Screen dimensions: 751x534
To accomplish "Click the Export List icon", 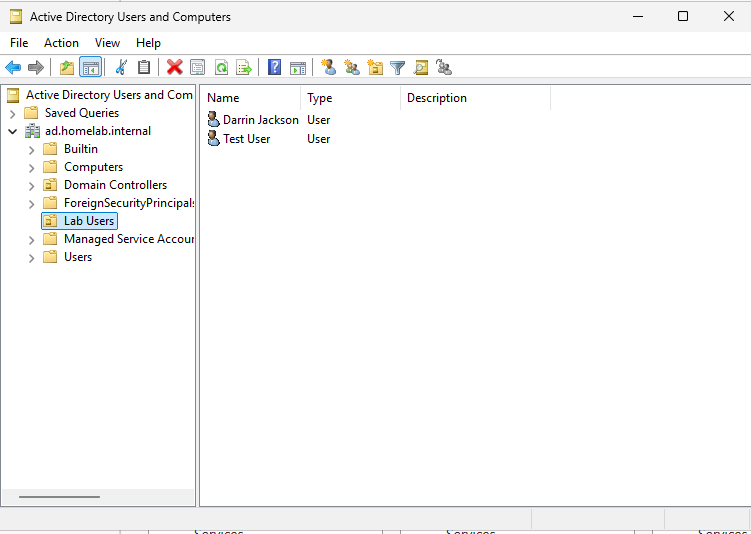I will [x=244, y=68].
